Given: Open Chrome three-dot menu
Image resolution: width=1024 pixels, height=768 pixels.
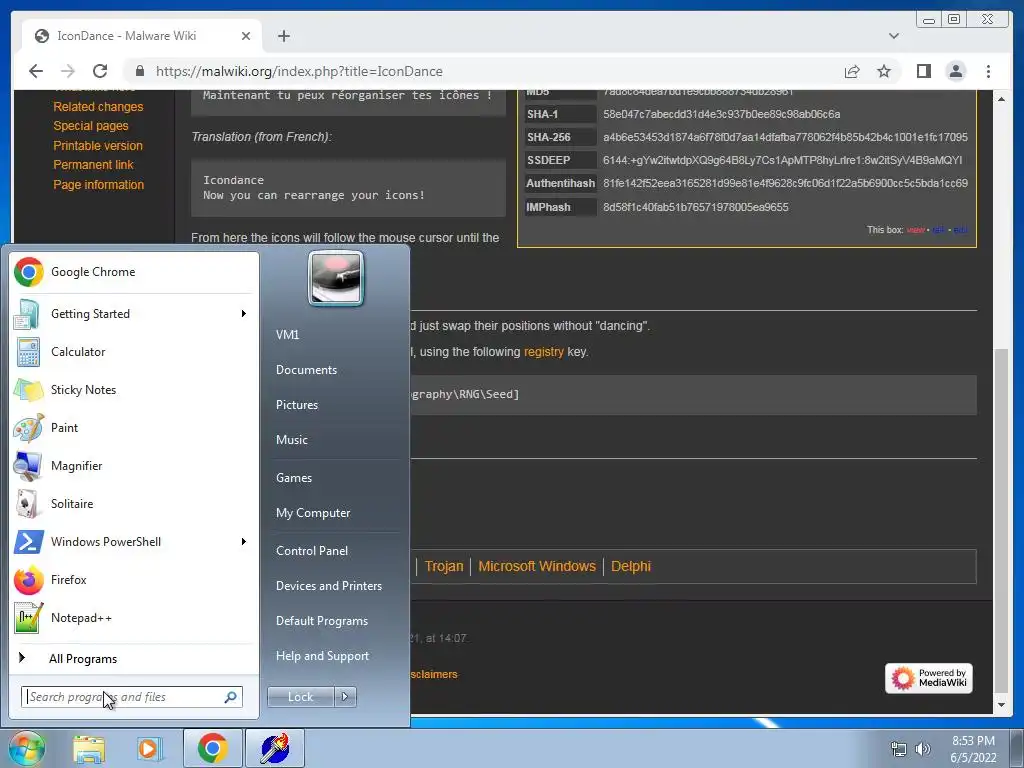Looking at the screenshot, I should [988, 71].
